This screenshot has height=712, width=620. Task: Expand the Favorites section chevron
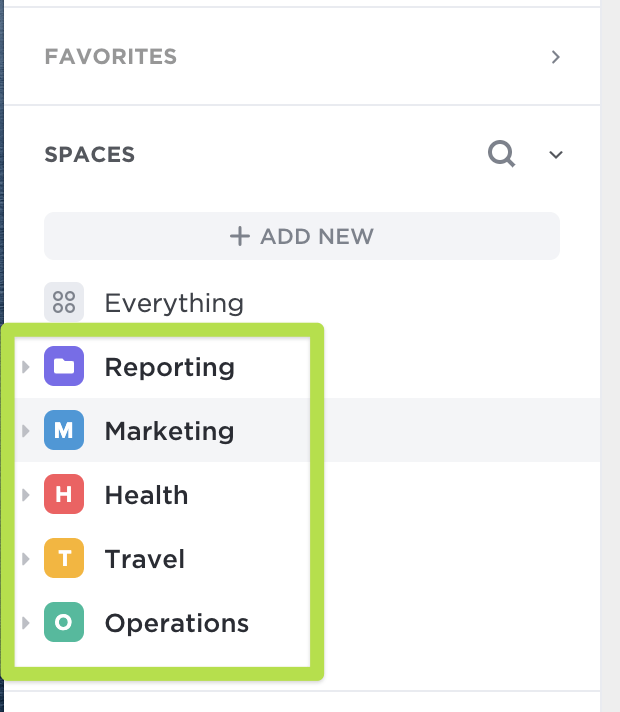(x=556, y=57)
